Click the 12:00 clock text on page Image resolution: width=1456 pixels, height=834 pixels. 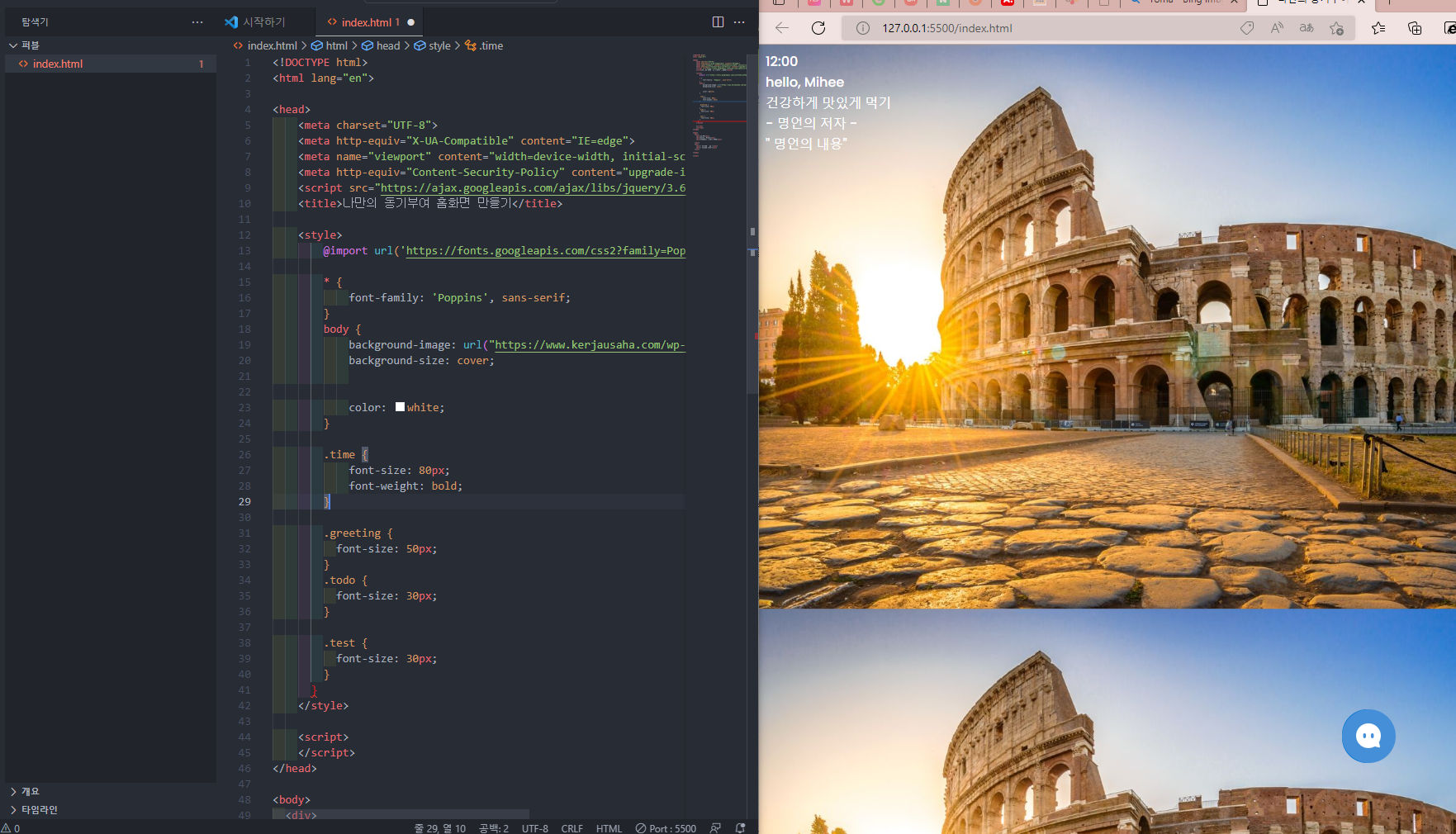[782, 61]
